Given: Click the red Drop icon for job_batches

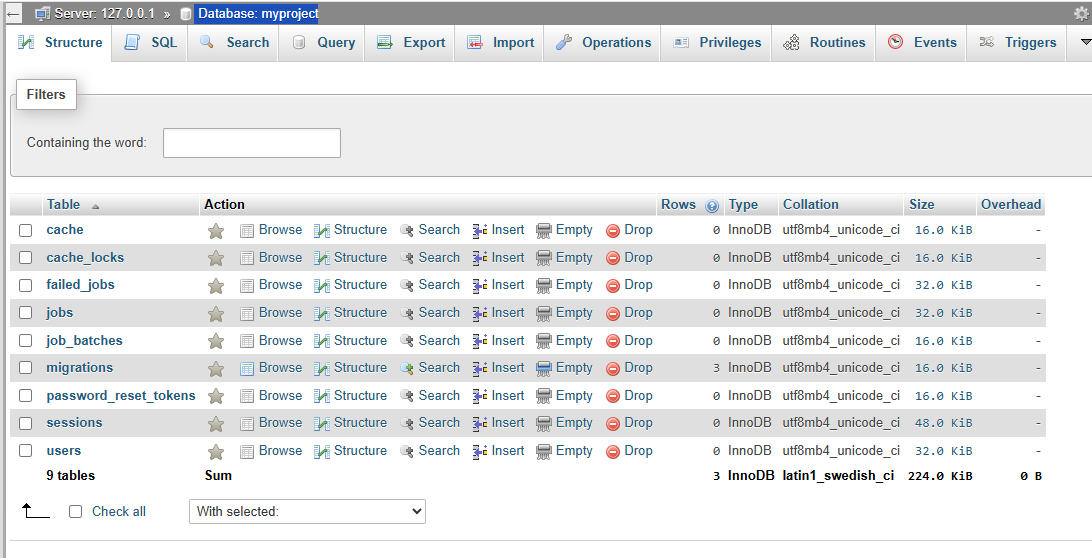Looking at the screenshot, I should (613, 341).
